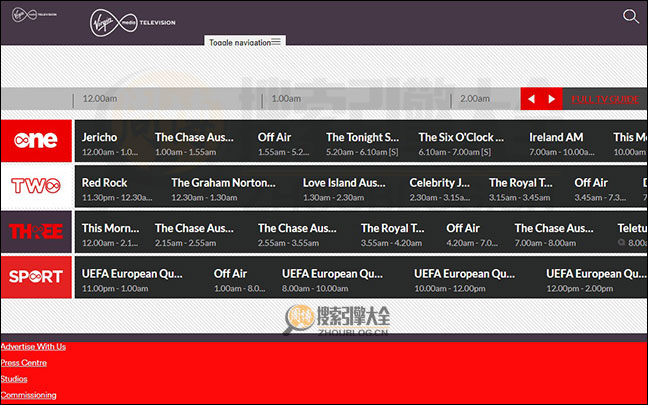The image size is (648, 405).
Task: Open Red Rock programme on Two
Action: click(117, 189)
